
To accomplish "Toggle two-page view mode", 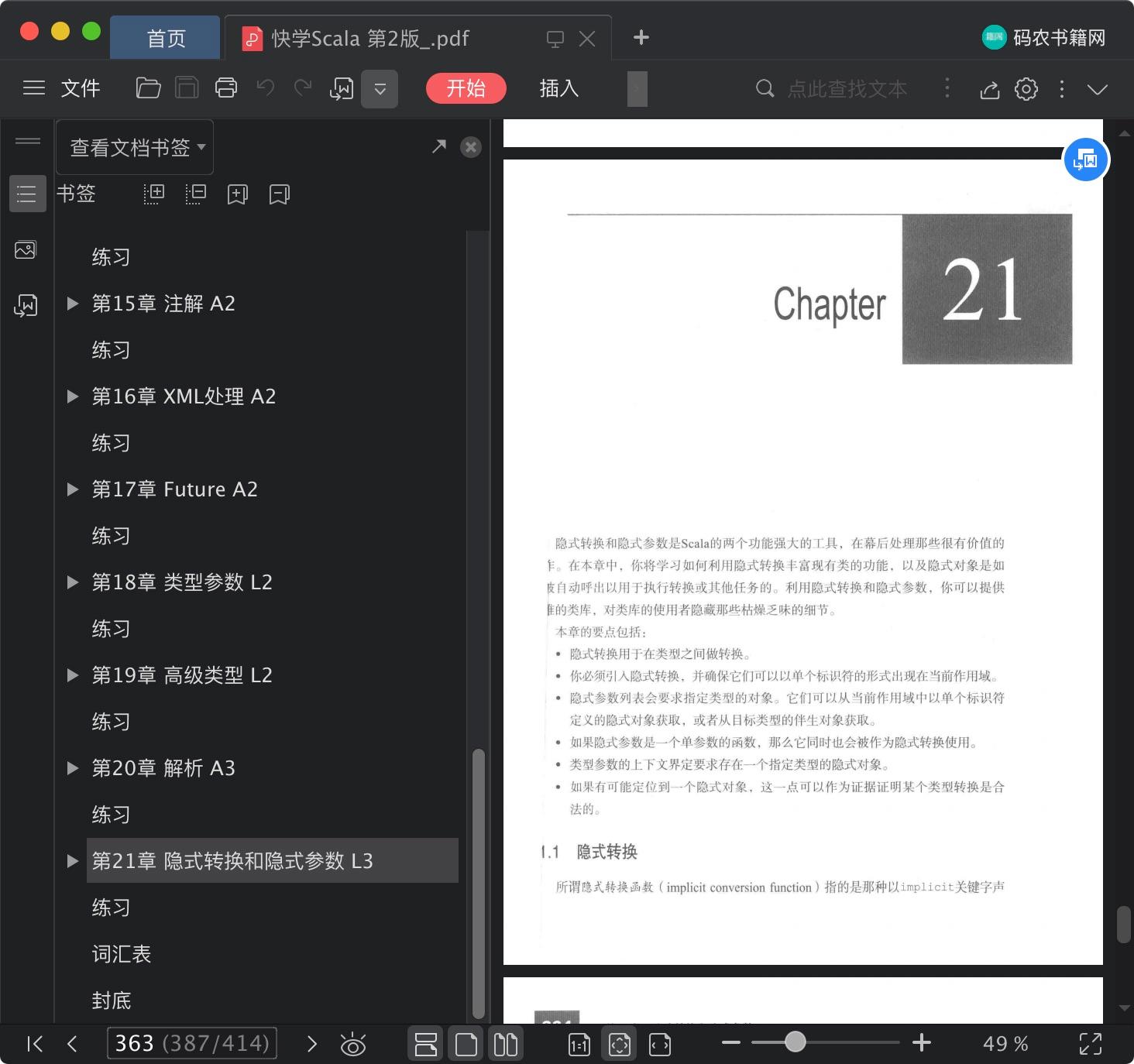I will (506, 1044).
